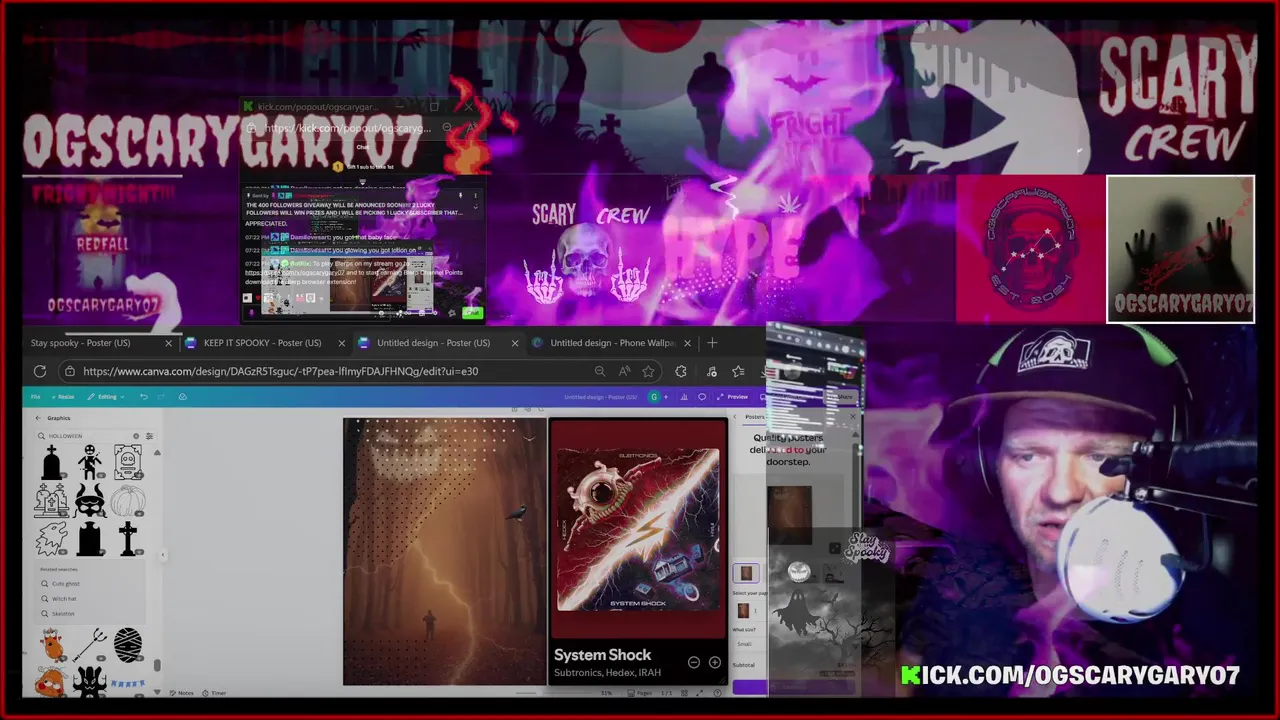Switch to KEEP IT SPOOKY - Poster tab
Screen dimensions: 1280x720
tap(265, 343)
